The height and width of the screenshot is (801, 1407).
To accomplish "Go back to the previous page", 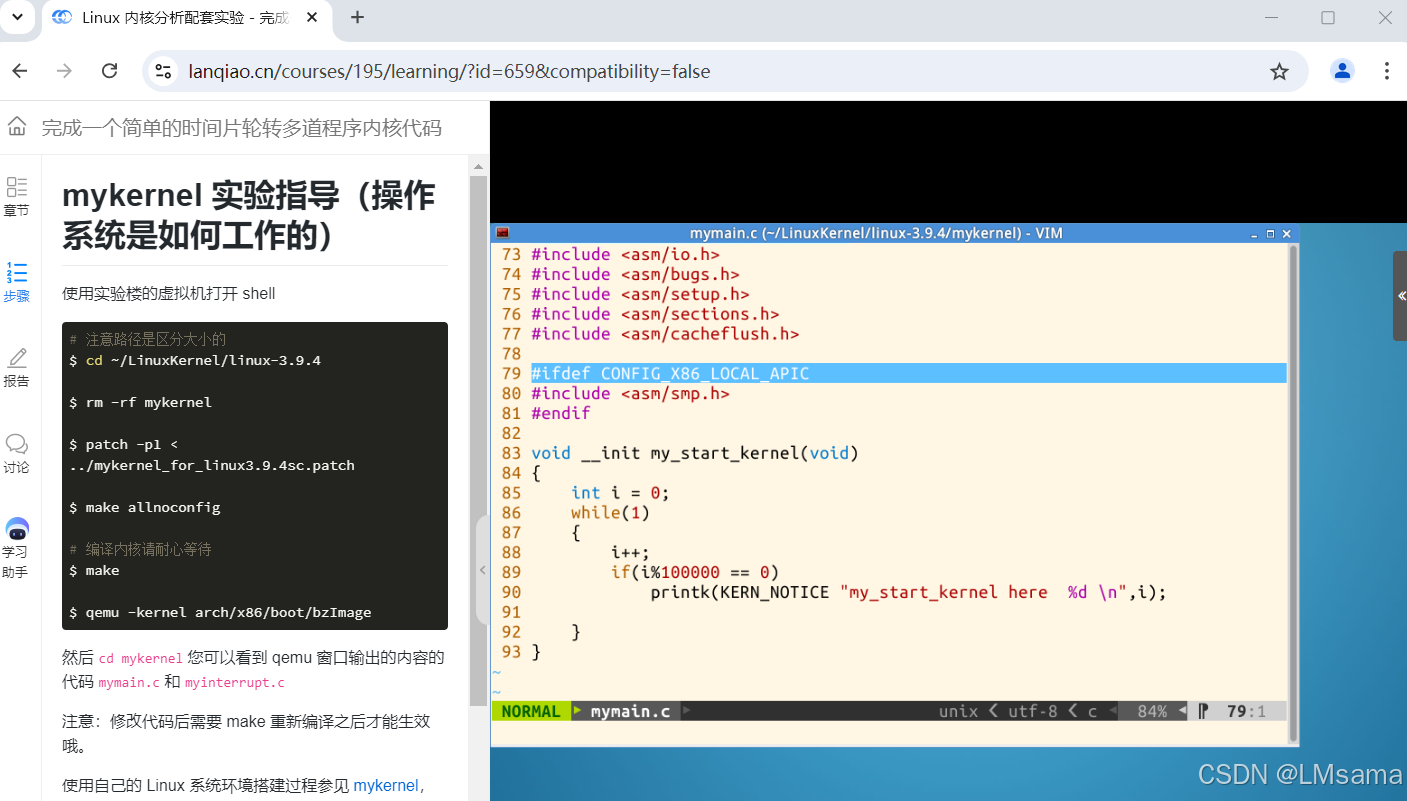I will [x=20, y=71].
